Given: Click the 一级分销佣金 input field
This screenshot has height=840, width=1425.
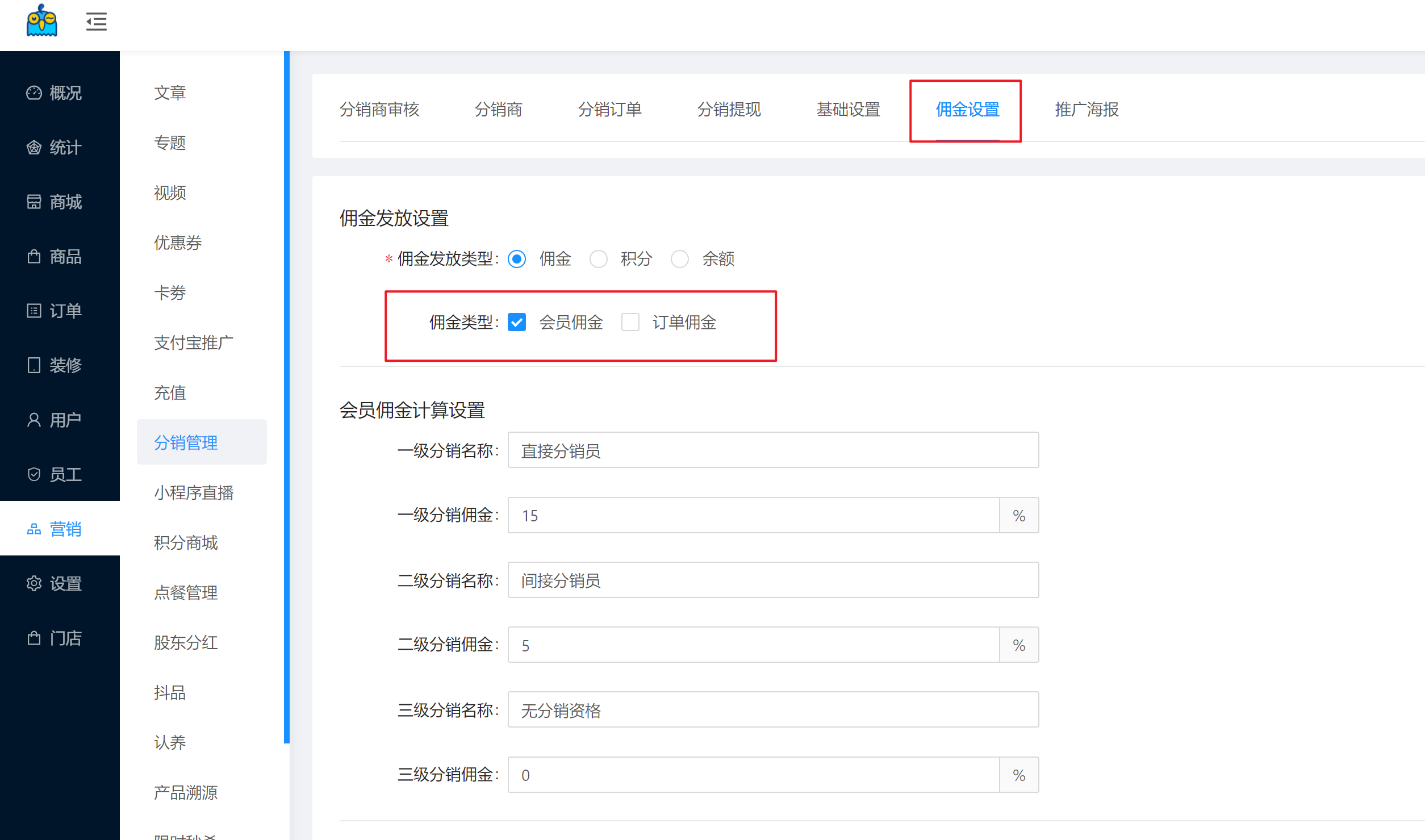Looking at the screenshot, I should click(753, 515).
